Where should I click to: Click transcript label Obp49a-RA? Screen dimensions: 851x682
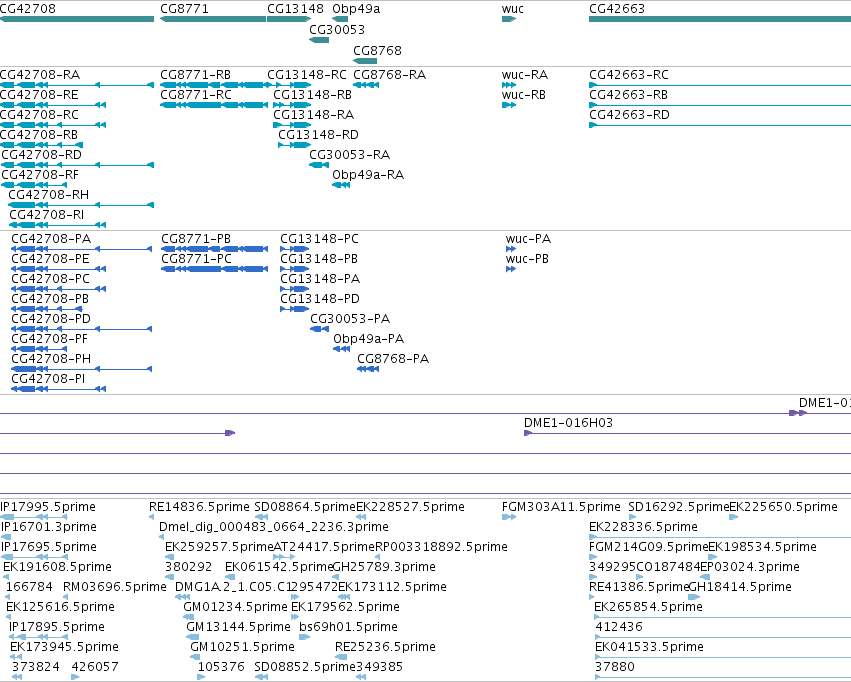(368, 175)
